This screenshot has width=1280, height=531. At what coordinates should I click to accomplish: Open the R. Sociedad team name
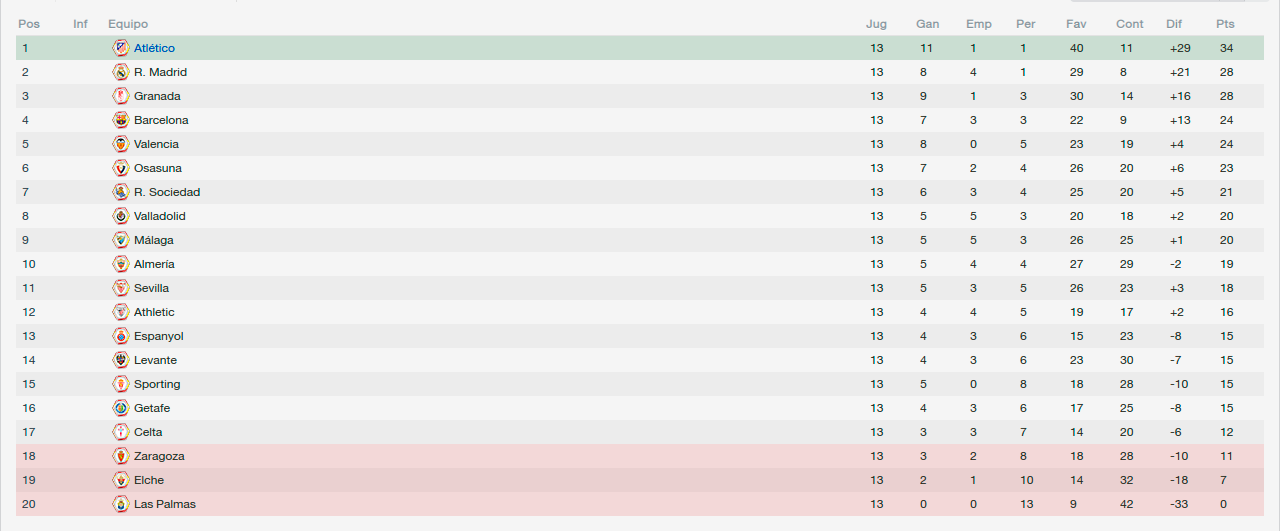(167, 192)
